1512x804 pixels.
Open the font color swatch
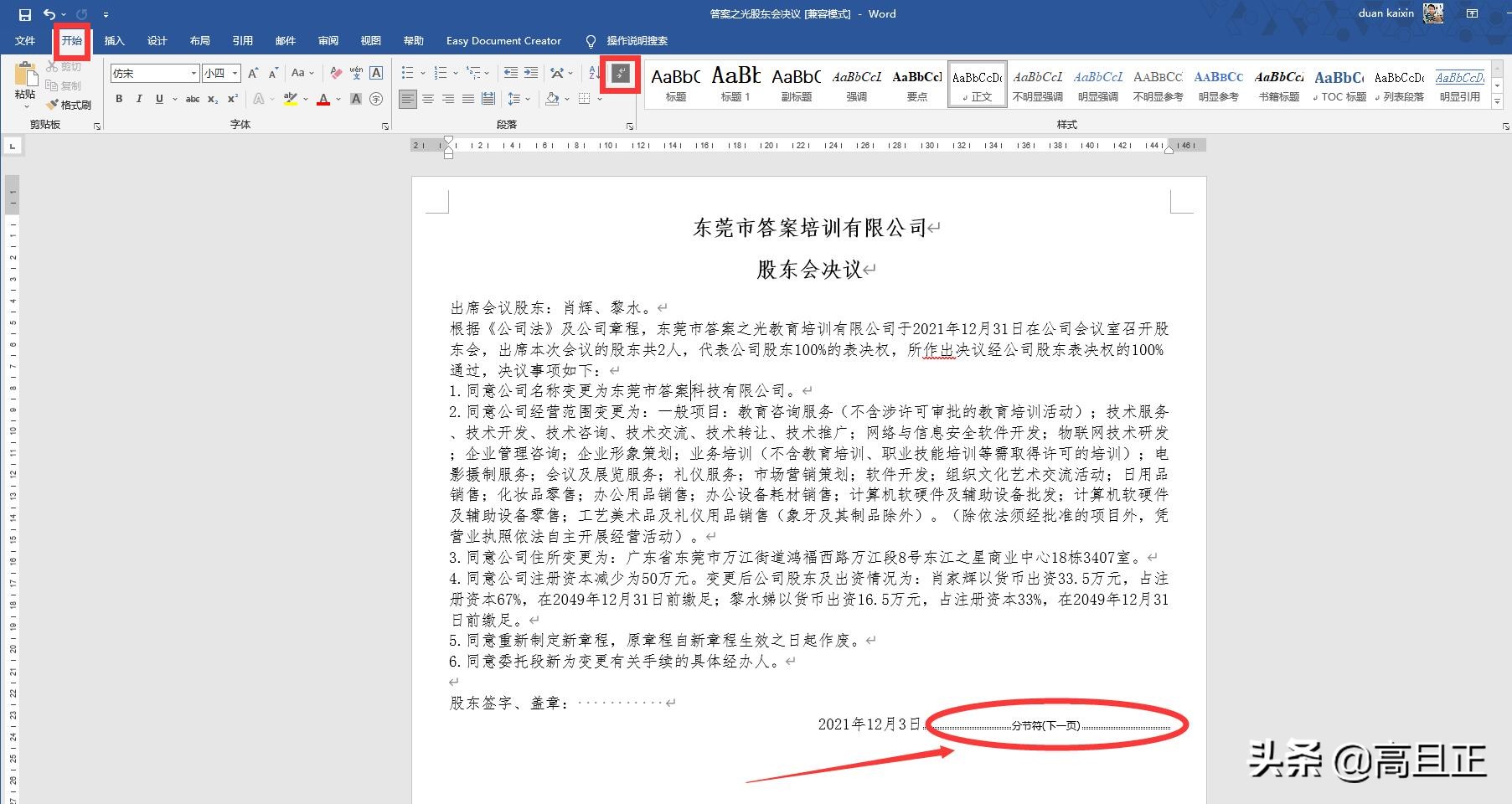pyautogui.click(x=323, y=100)
